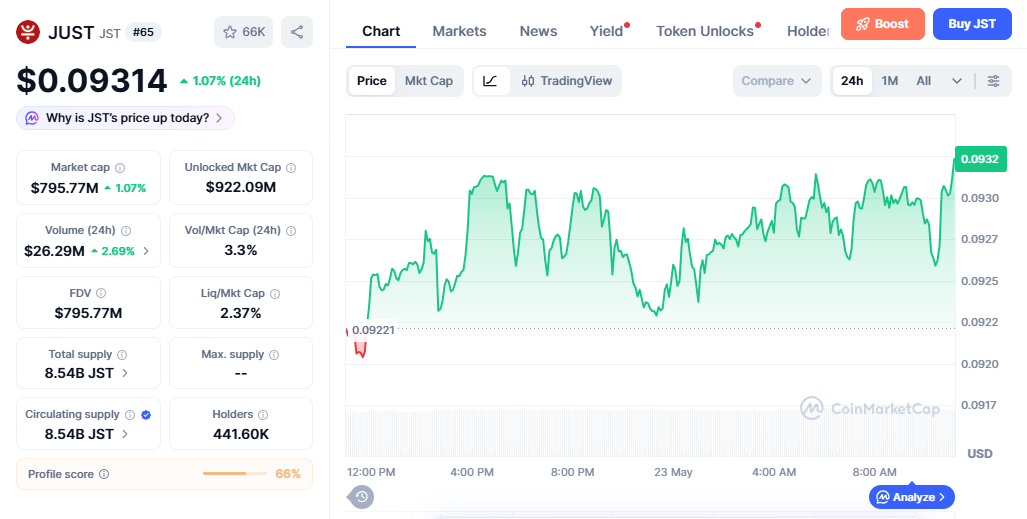1027x519 pixels.
Task: Open the Compare dropdown
Action: coord(777,81)
